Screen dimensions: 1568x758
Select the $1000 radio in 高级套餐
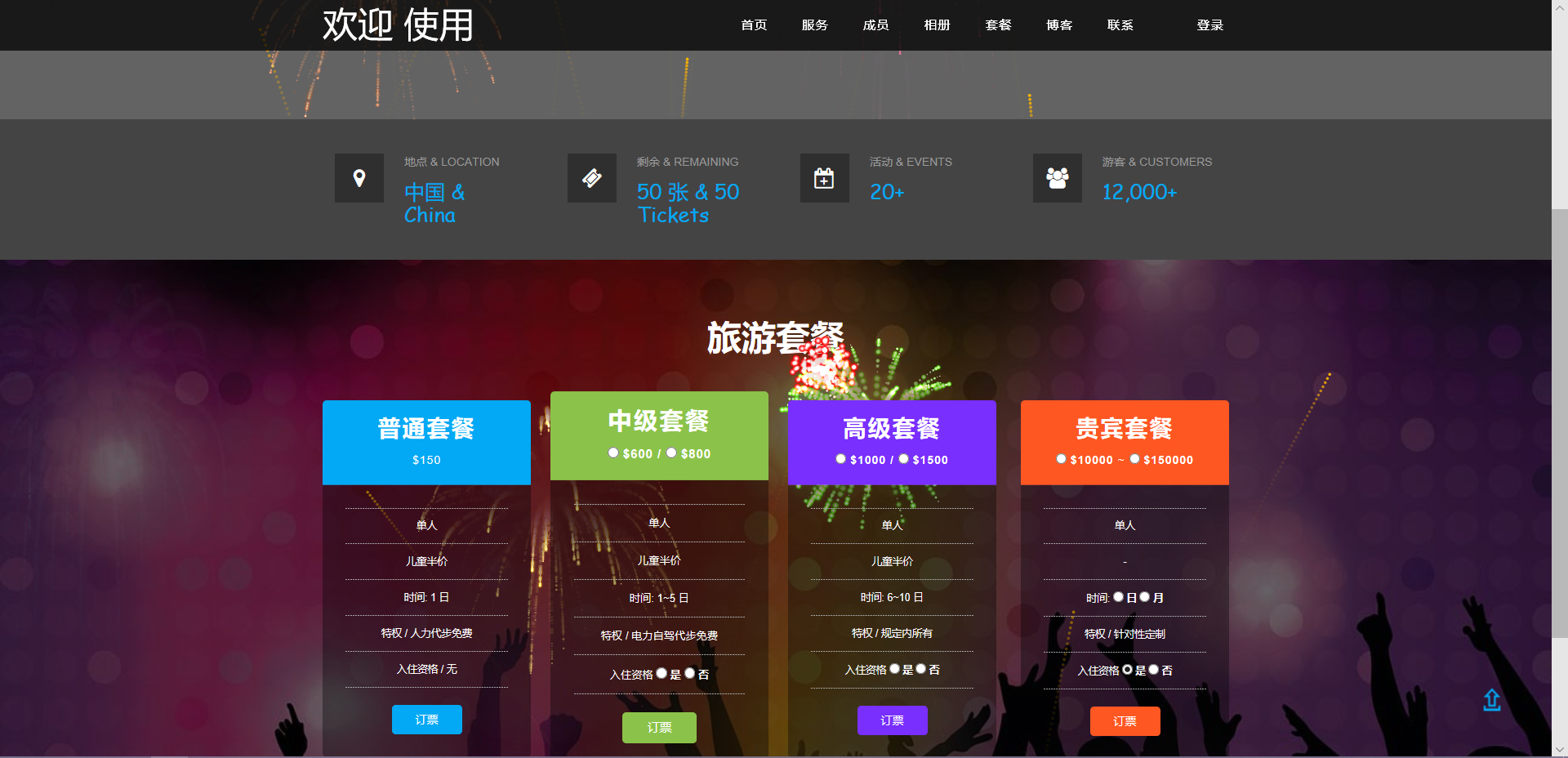(840, 459)
